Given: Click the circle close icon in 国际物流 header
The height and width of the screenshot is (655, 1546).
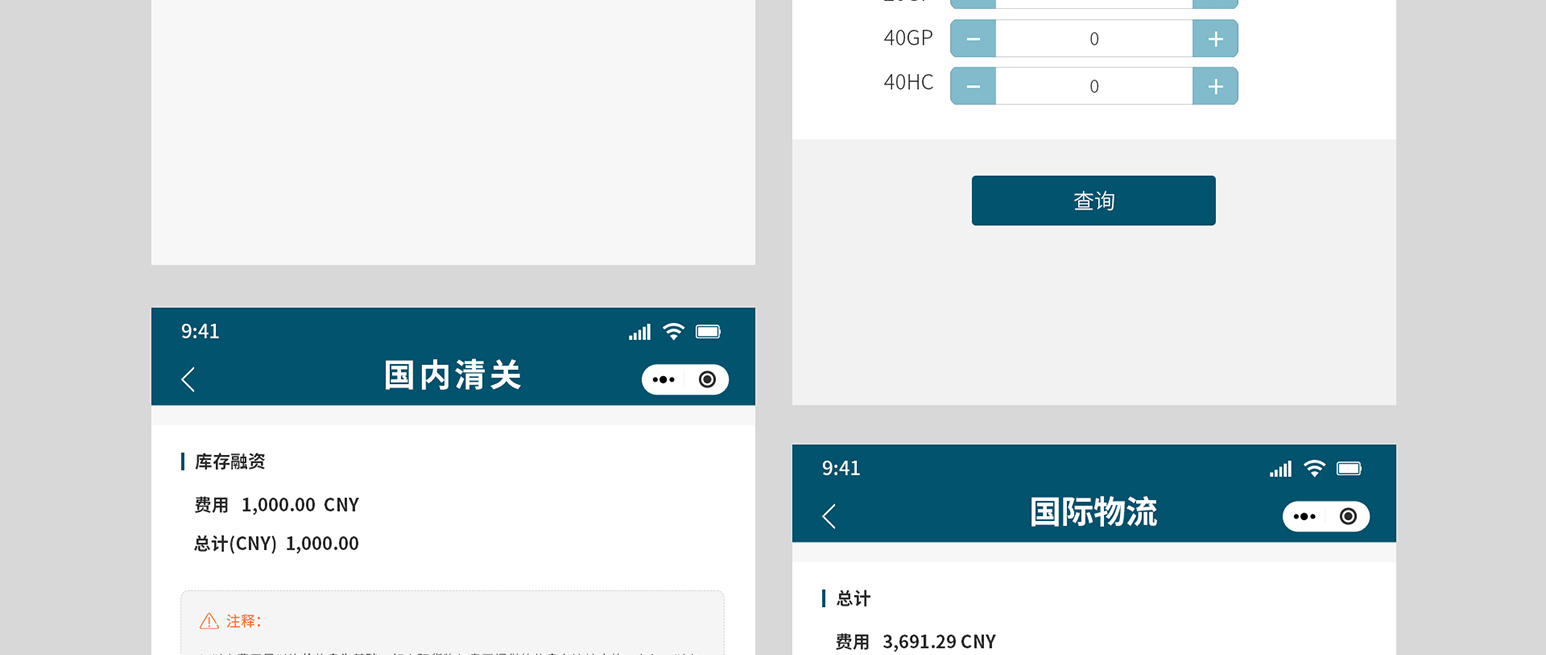Looking at the screenshot, I should pyautogui.click(x=1348, y=517).
